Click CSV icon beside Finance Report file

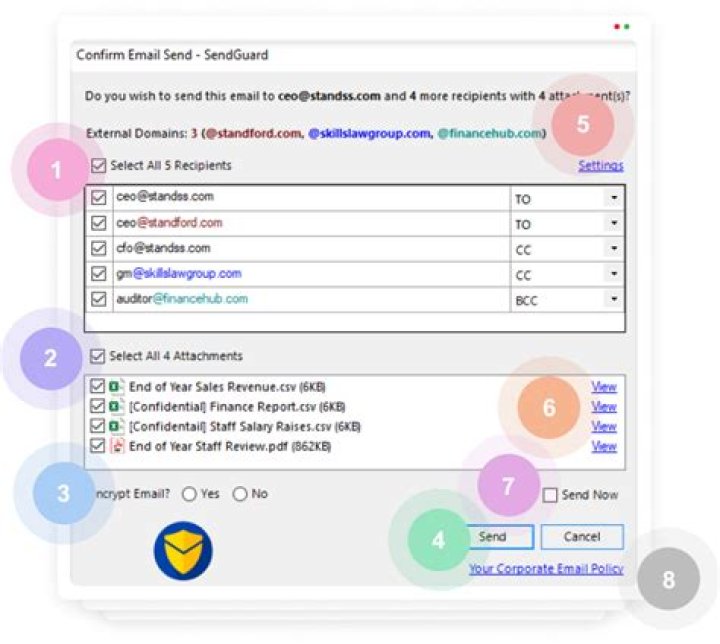(115, 407)
